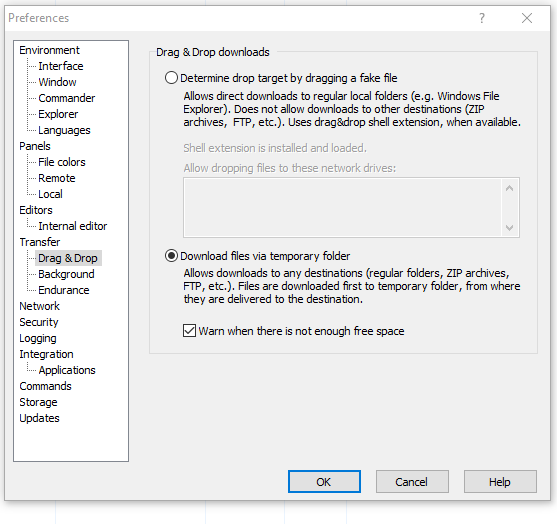Click the Help button

500,482
